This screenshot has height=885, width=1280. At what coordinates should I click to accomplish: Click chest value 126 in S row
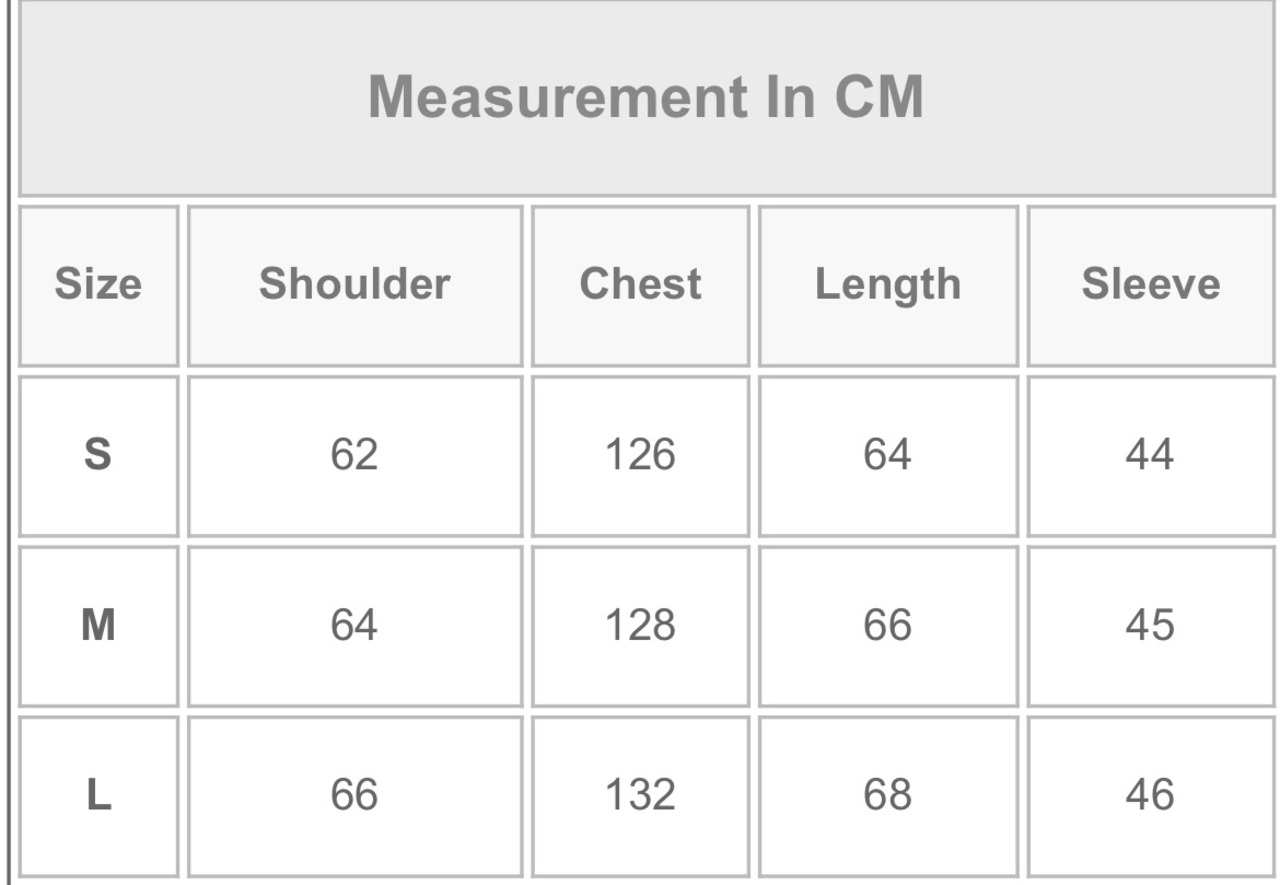(x=640, y=455)
